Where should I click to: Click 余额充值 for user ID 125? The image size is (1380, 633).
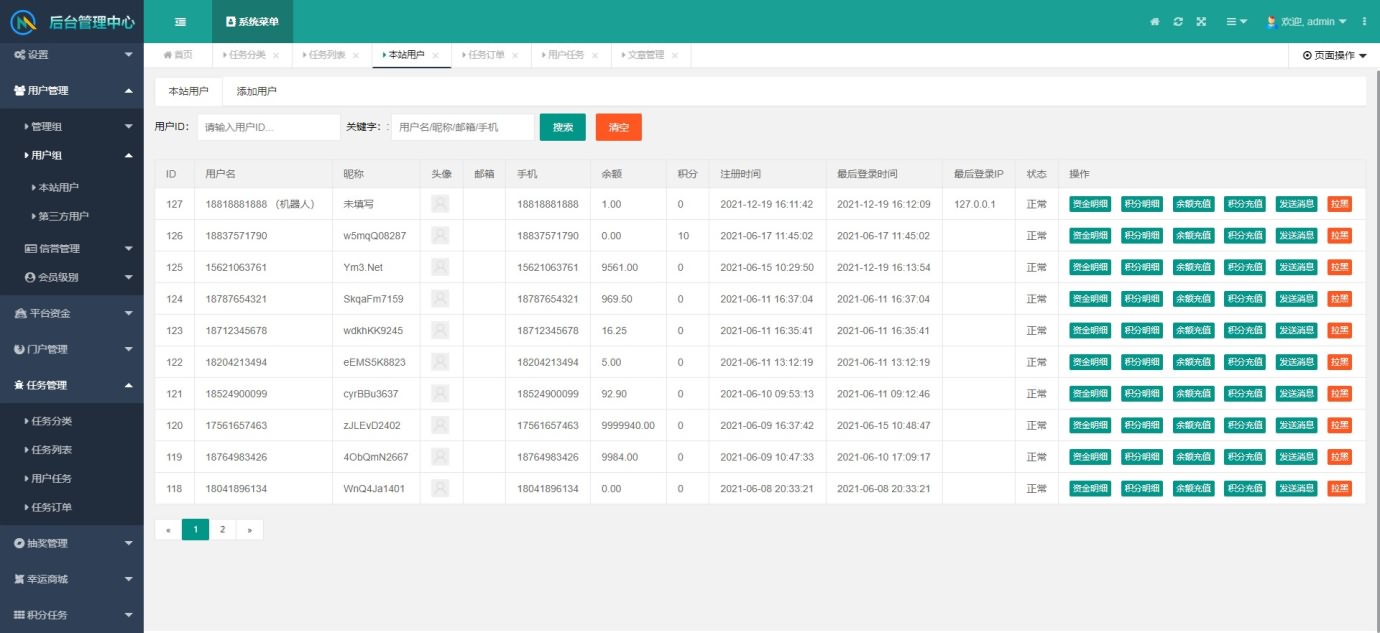(1194, 267)
